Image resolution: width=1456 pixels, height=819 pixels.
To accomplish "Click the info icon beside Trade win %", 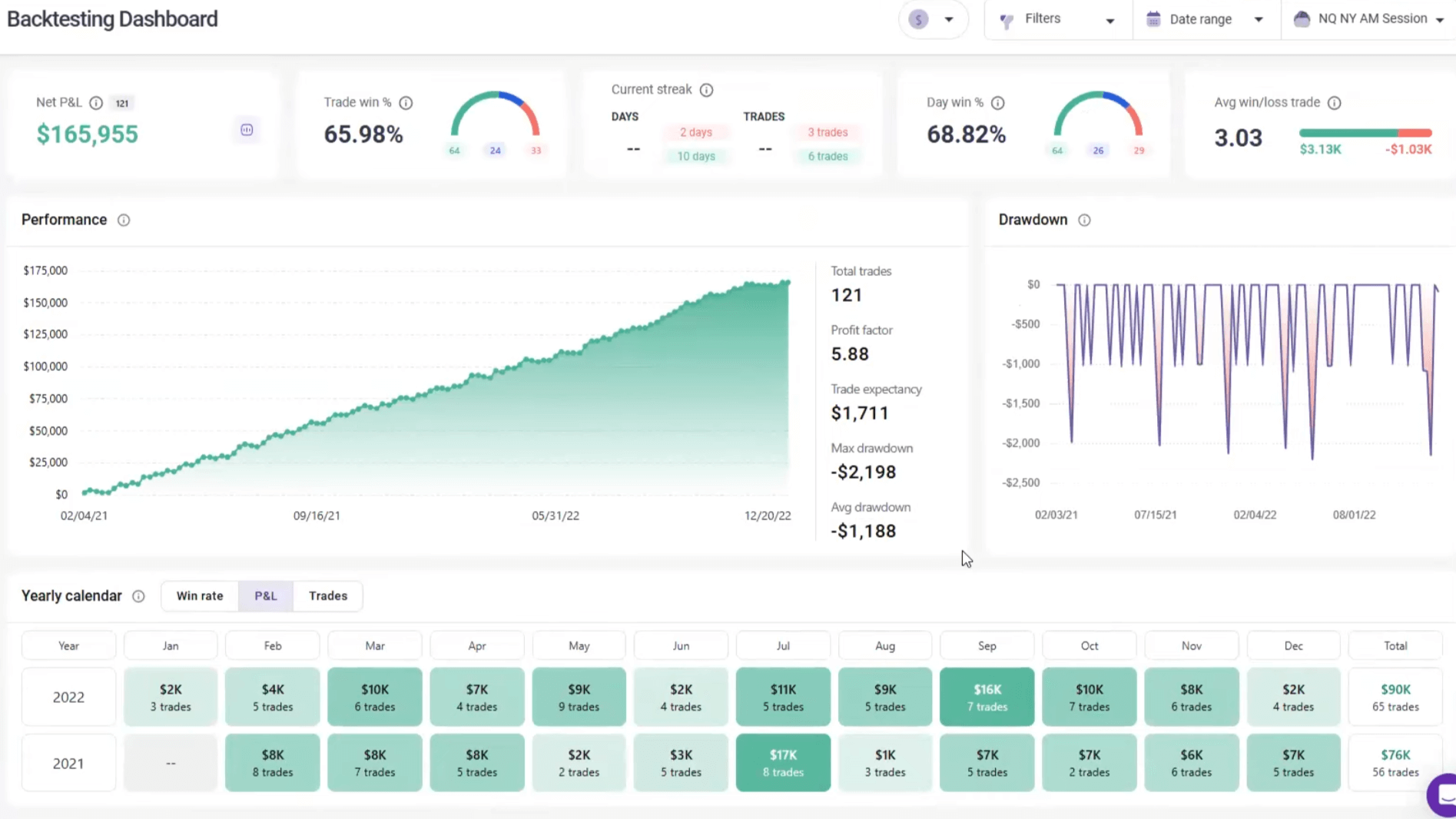I will 406,103.
